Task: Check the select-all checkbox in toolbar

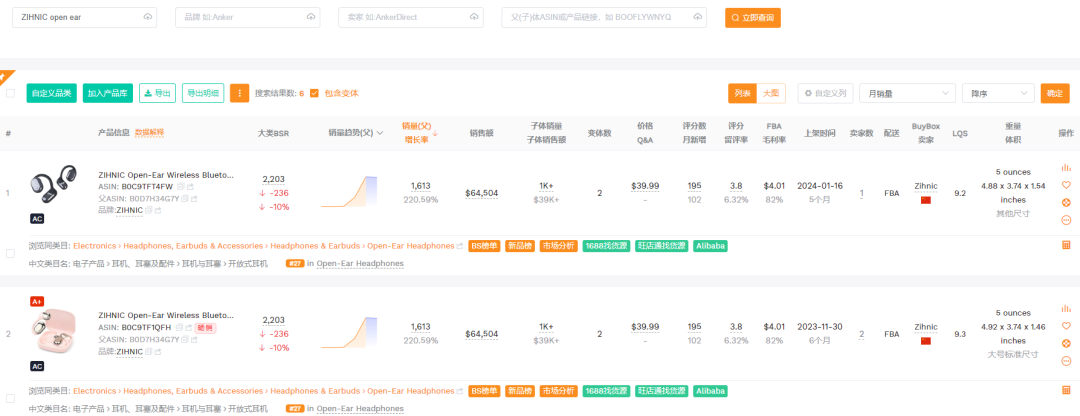Action: 11,93
